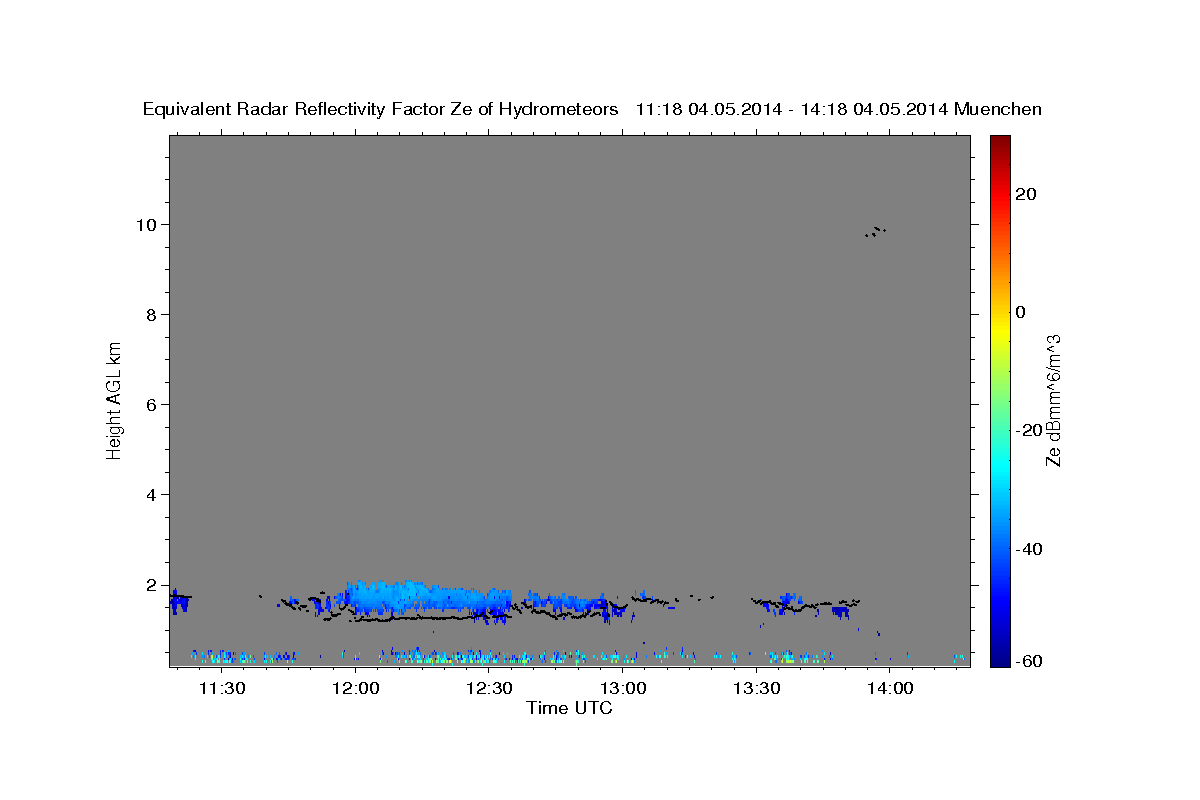Click the 11:30 time tick label
The image size is (1200, 800).
pyautogui.click(x=222, y=688)
